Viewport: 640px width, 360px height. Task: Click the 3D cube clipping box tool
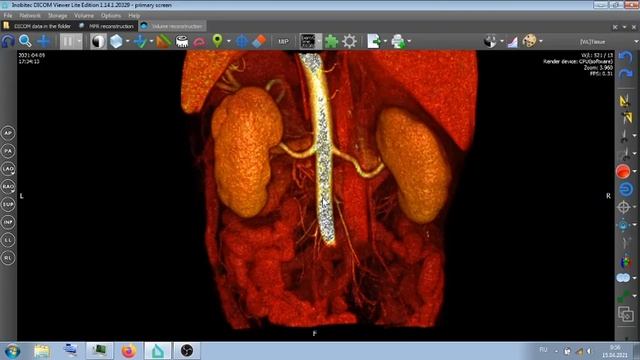[116, 41]
